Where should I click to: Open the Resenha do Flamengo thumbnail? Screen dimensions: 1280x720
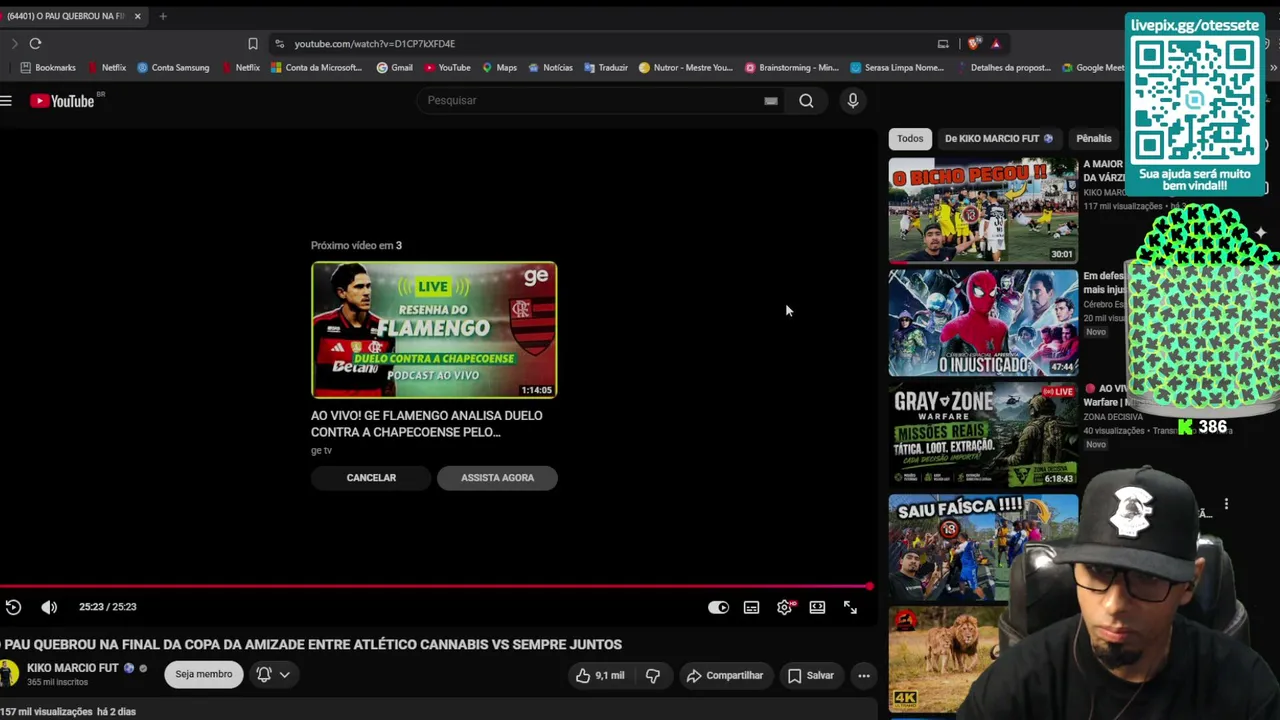(434, 330)
